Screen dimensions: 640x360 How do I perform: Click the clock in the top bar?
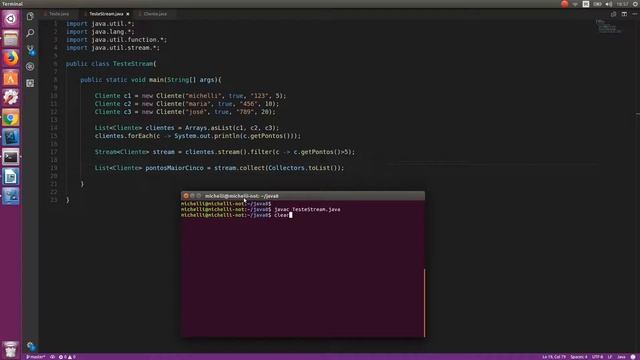622,4
